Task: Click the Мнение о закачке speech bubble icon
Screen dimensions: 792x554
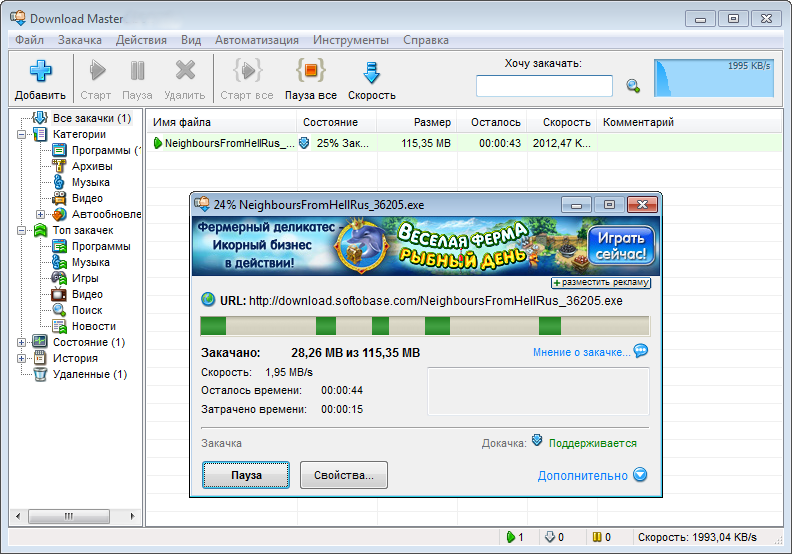Action: coord(640,350)
